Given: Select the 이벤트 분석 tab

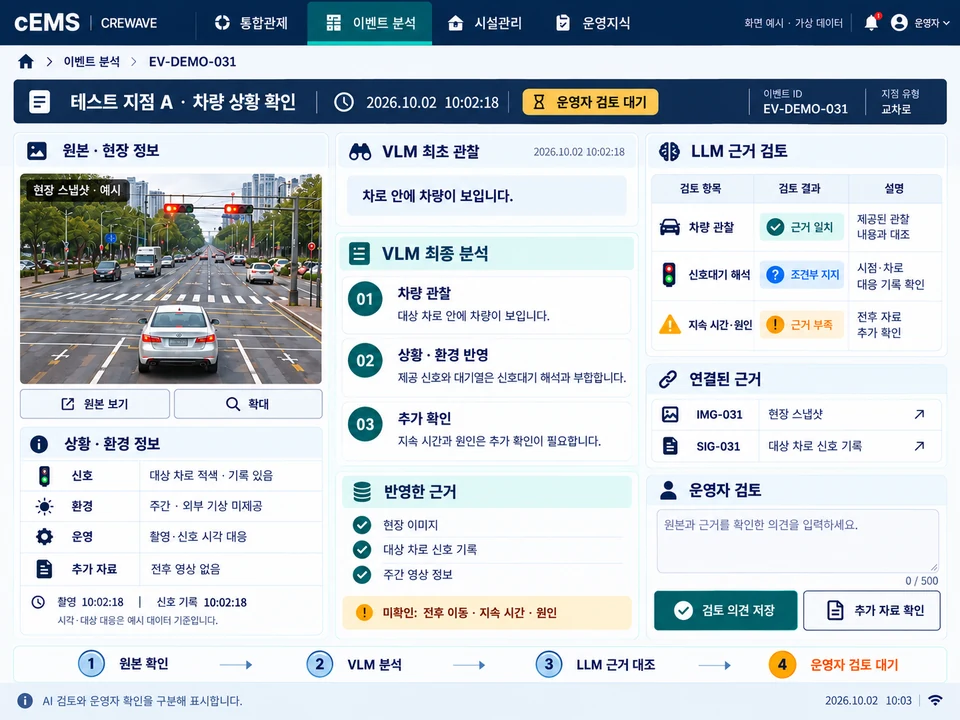Looking at the screenshot, I should pyautogui.click(x=370, y=23).
